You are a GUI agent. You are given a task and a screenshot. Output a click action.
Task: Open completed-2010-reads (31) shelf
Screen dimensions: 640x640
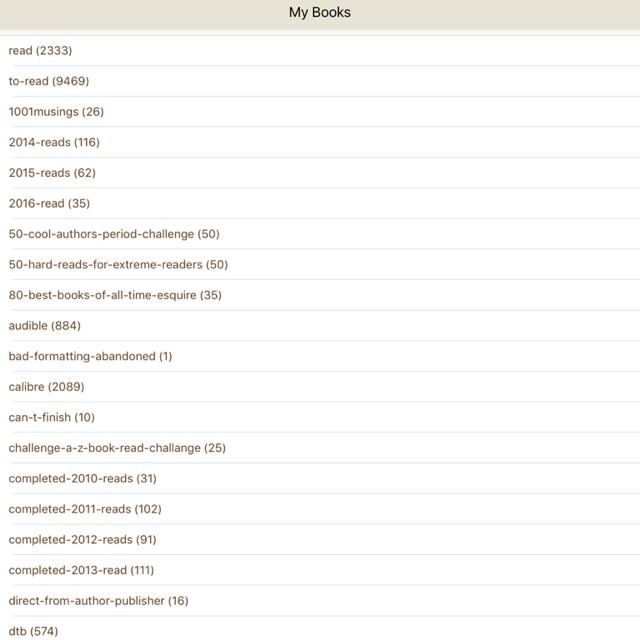(82, 478)
